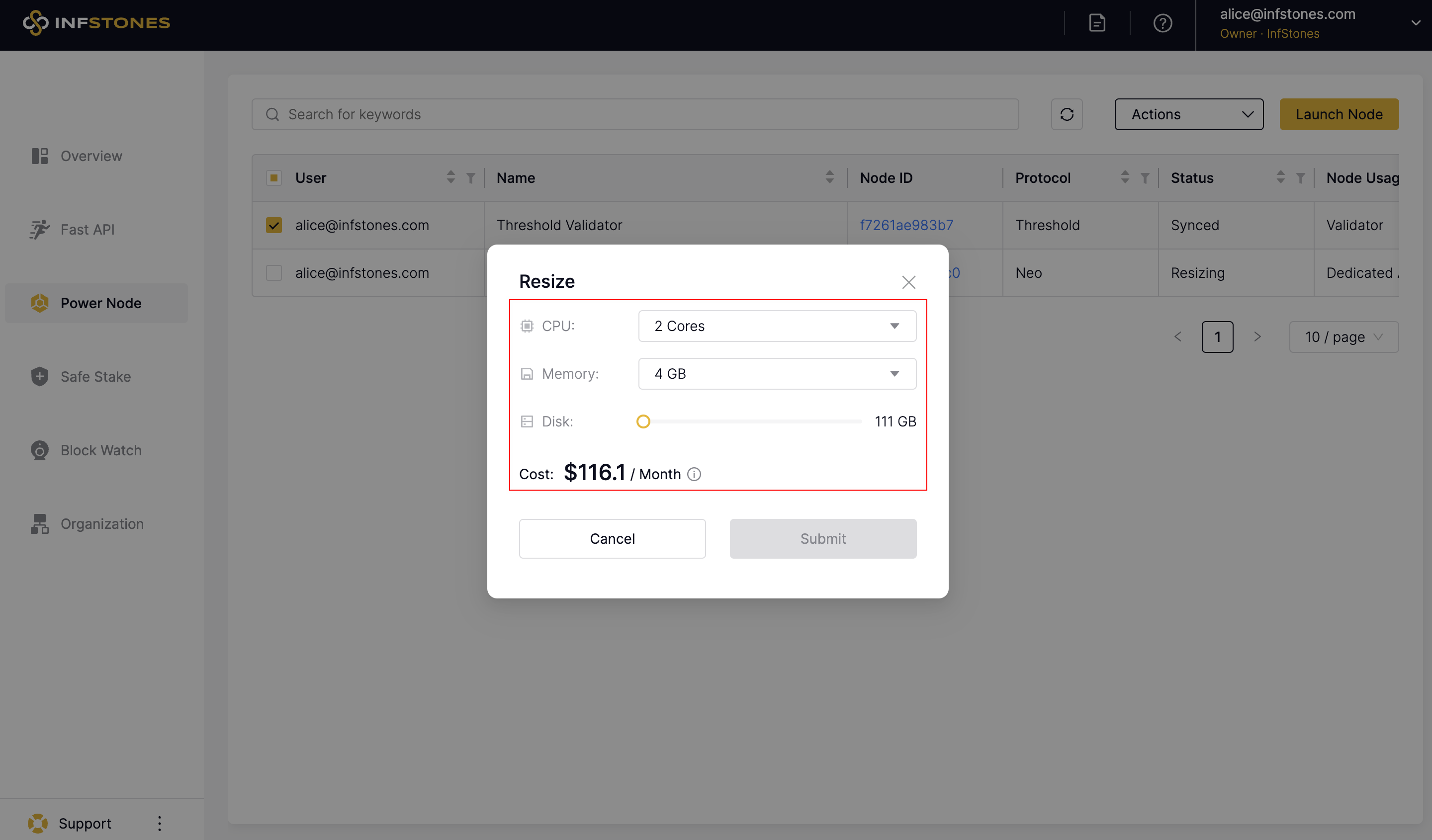Click the InfStones logo
Image resolution: width=1432 pixels, height=840 pixels.
click(x=96, y=23)
